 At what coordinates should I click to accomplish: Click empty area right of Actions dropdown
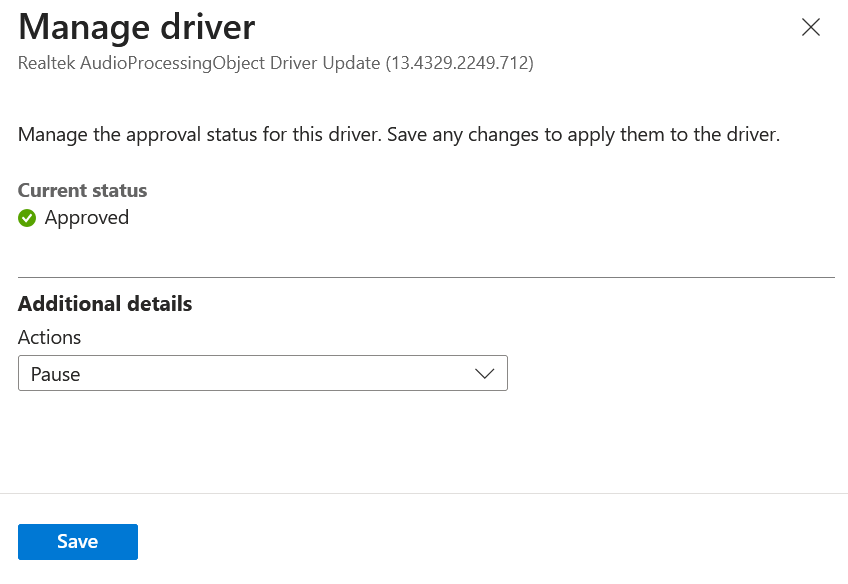pyautogui.click(x=671, y=373)
